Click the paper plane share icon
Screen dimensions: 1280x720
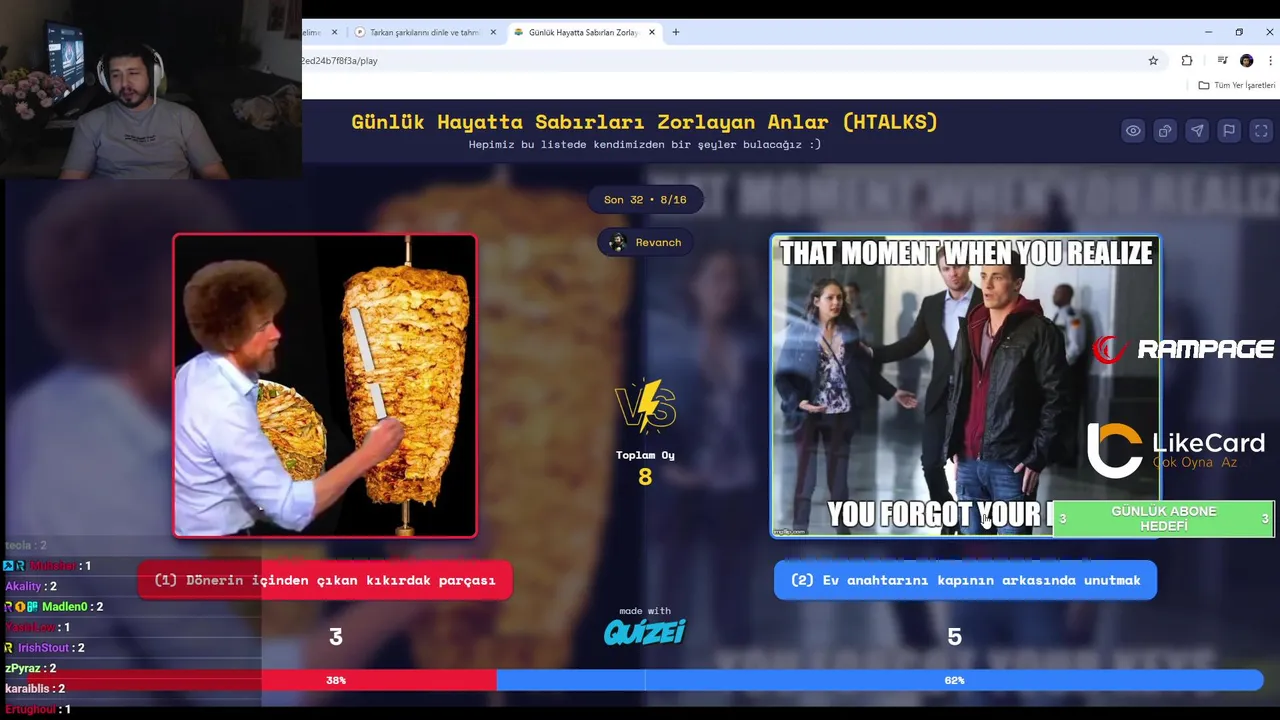[x=1197, y=131]
